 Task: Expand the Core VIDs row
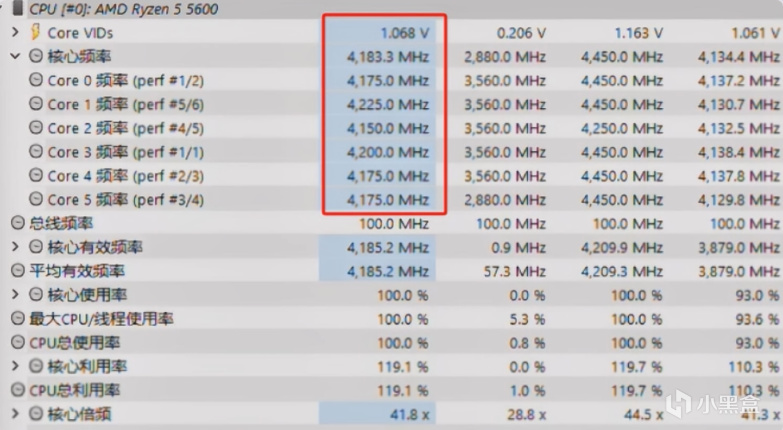click(x=15, y=33)
